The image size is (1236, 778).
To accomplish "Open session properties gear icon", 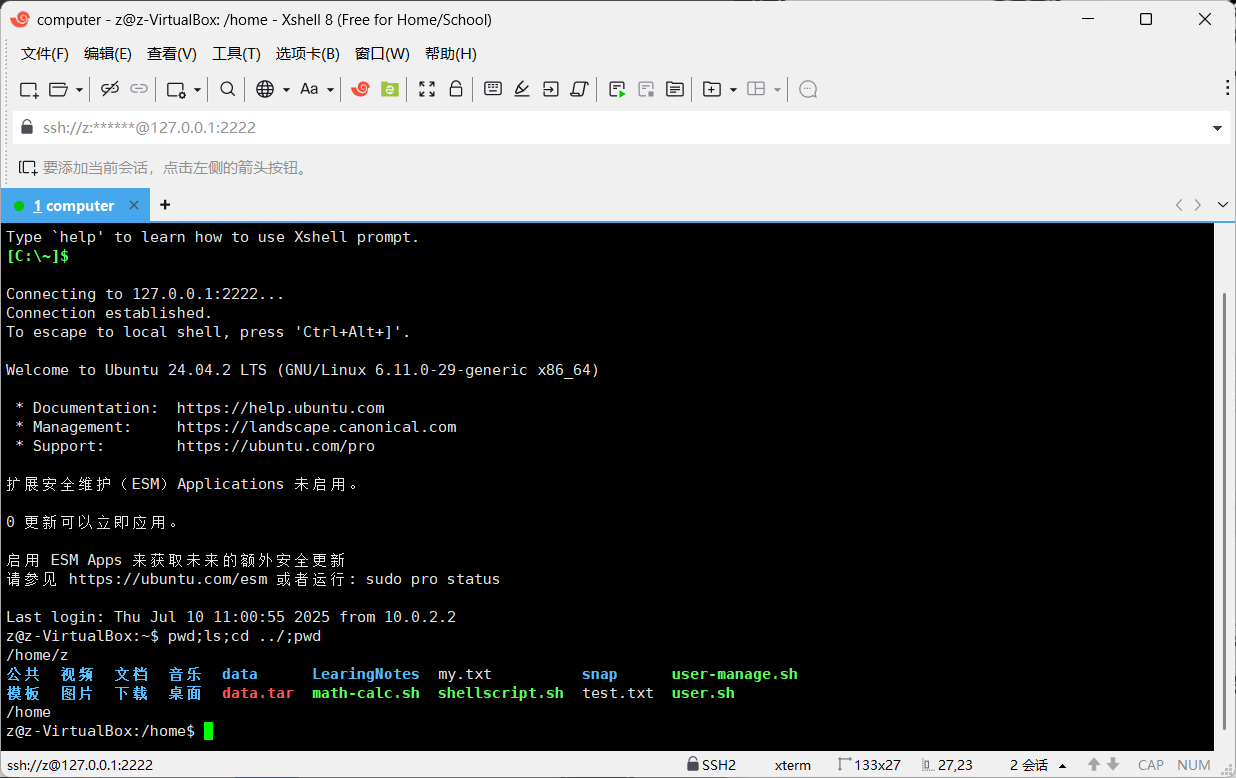I will (176, 89).
